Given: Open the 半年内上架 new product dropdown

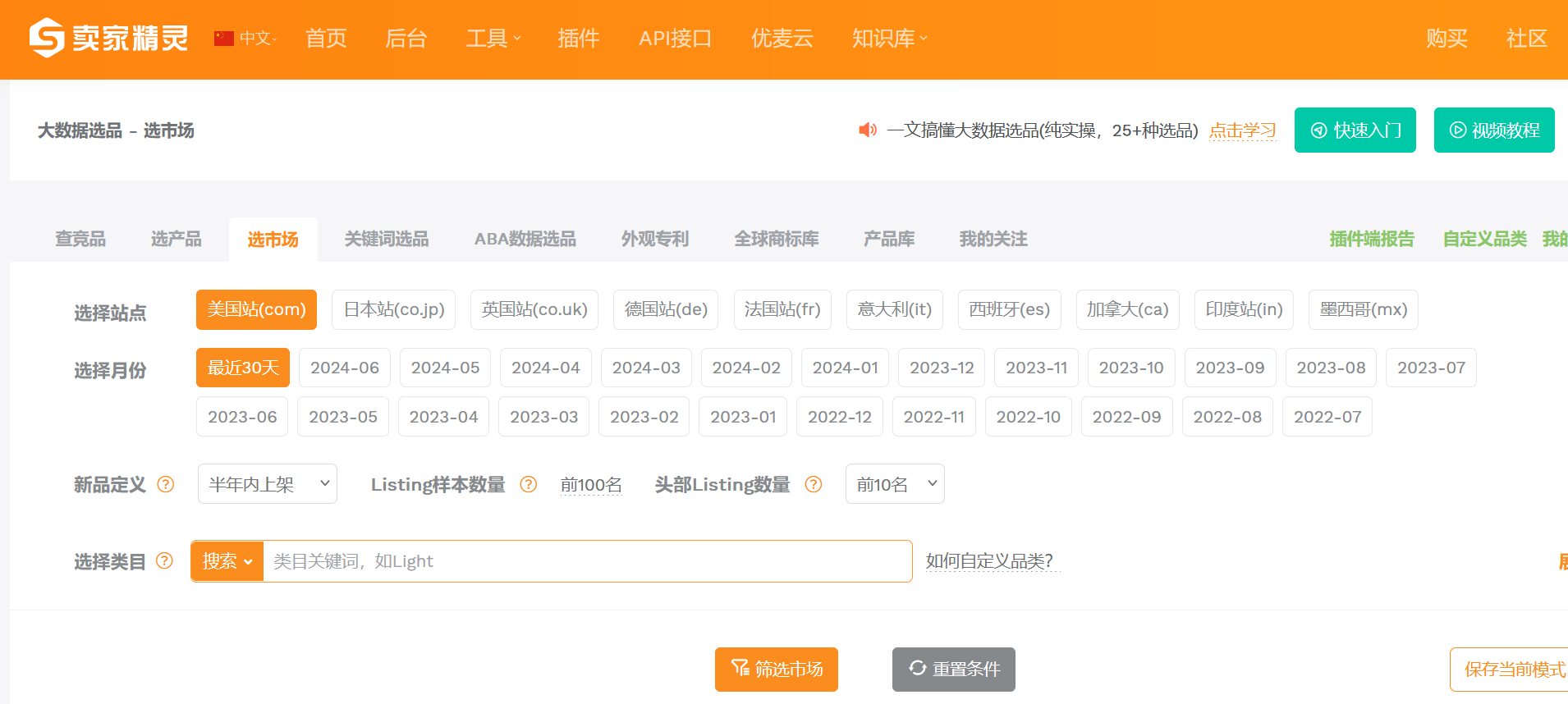Looking at the screenshot, I should [268, 484].
